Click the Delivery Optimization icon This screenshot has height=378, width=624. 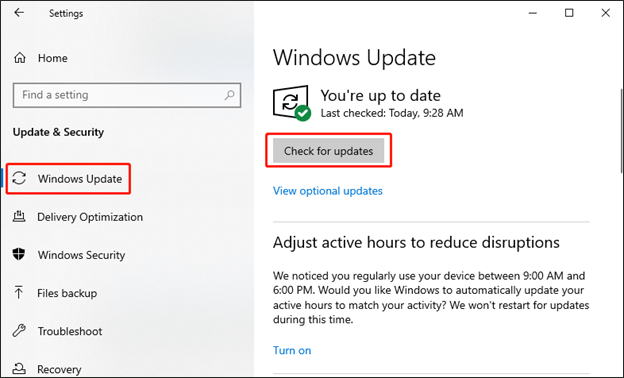coord(19,217)
